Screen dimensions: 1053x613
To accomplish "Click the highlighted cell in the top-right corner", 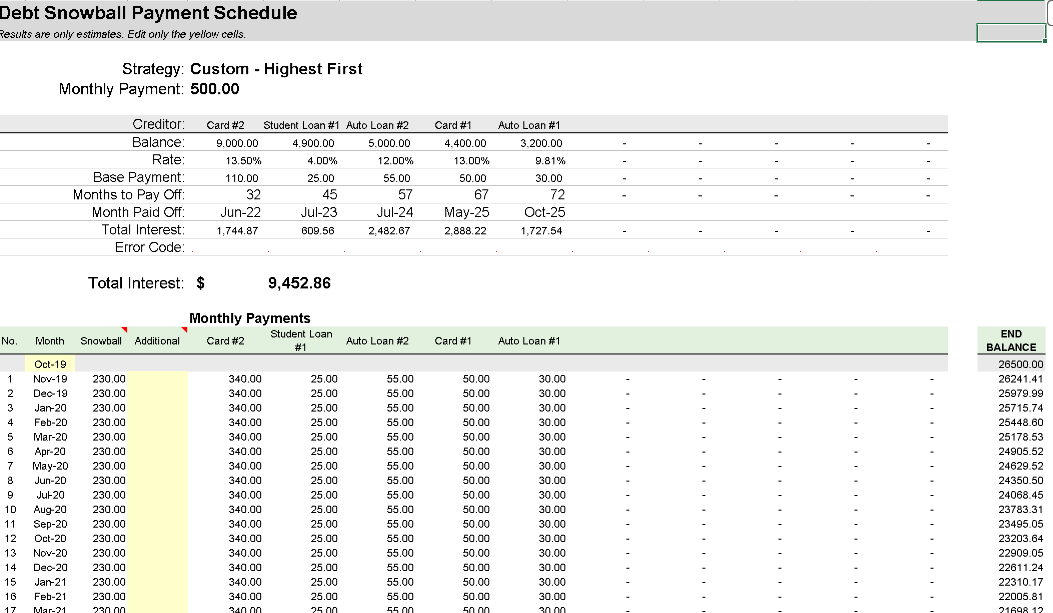I will (x=1010, y=33).
